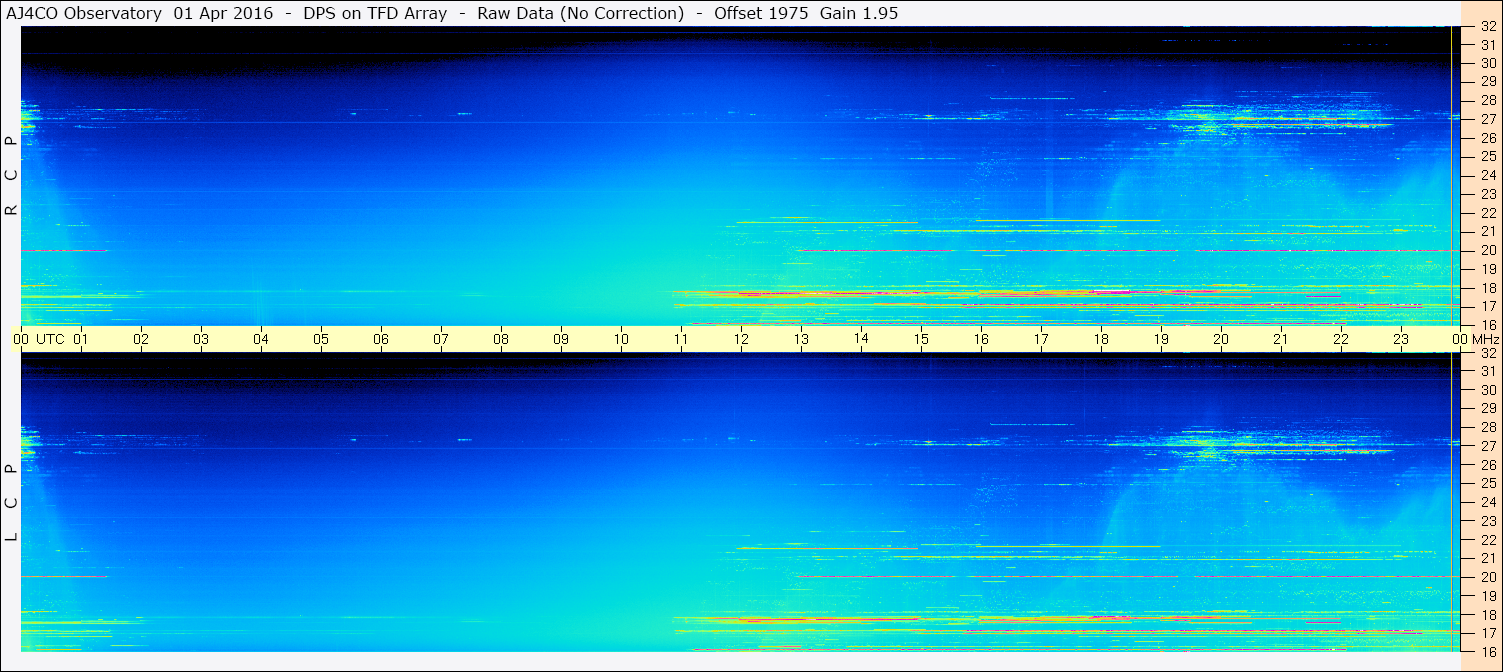
Task: Click the 26 MHz tick in LCP panel
Action: click(x=1488, y=465)
